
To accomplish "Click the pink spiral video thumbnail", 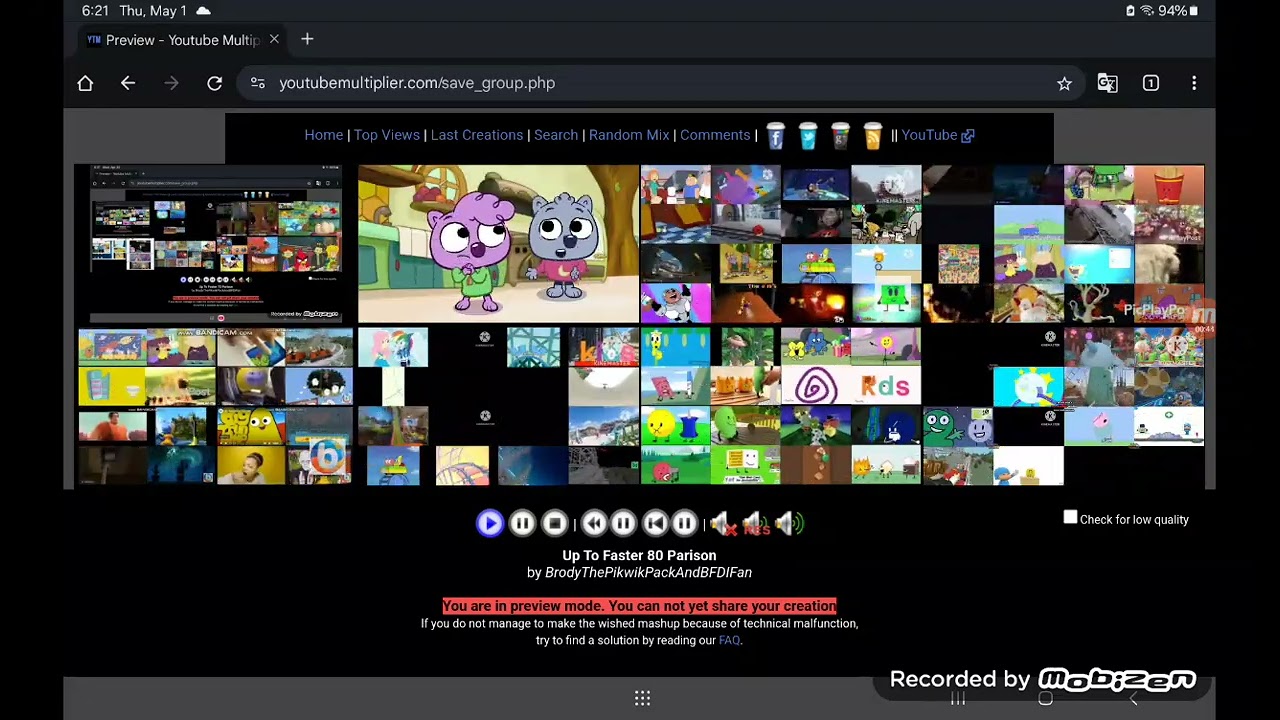I will [x=815, y=385].
